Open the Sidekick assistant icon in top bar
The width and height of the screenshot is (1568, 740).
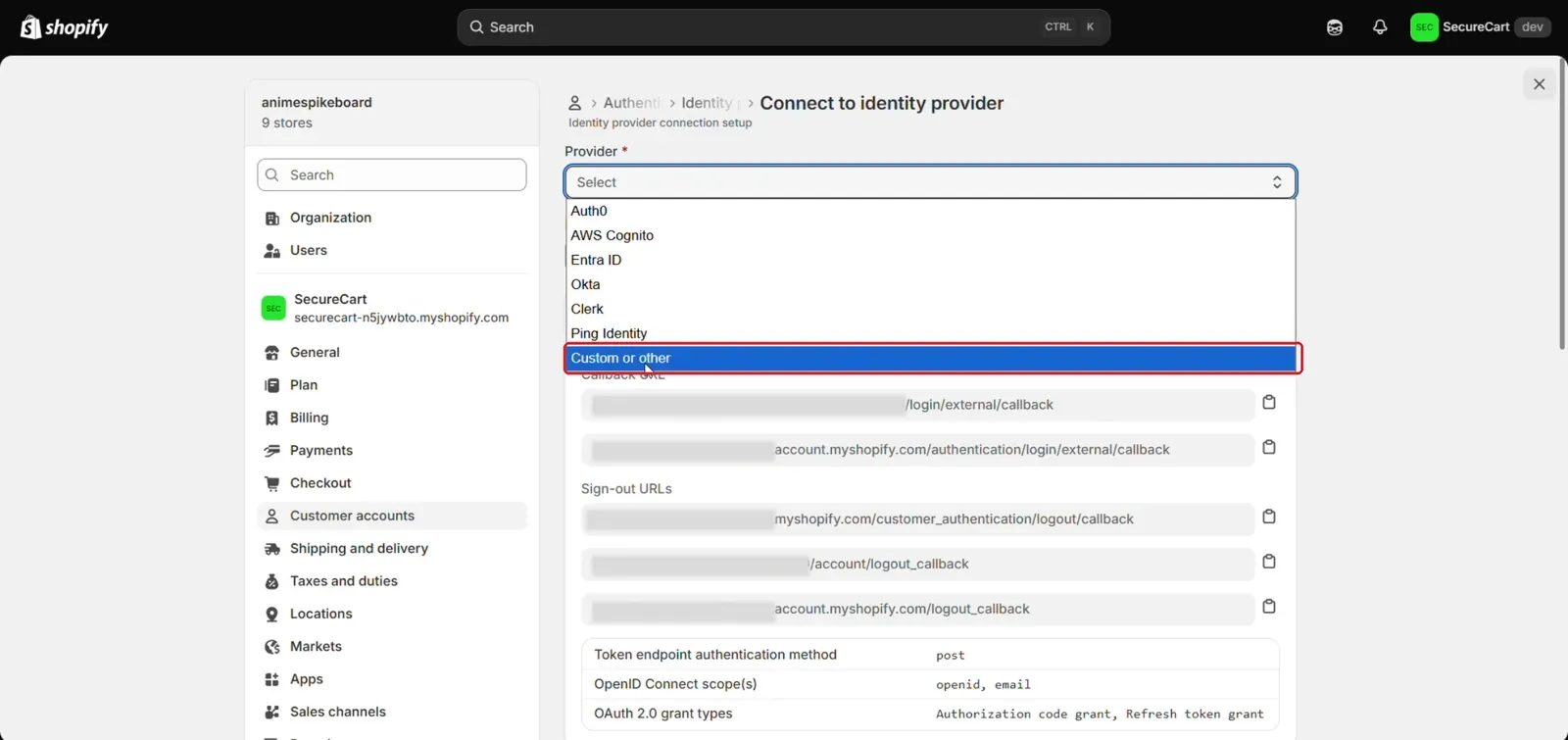pyautogui.click(x=1335, y=27)
